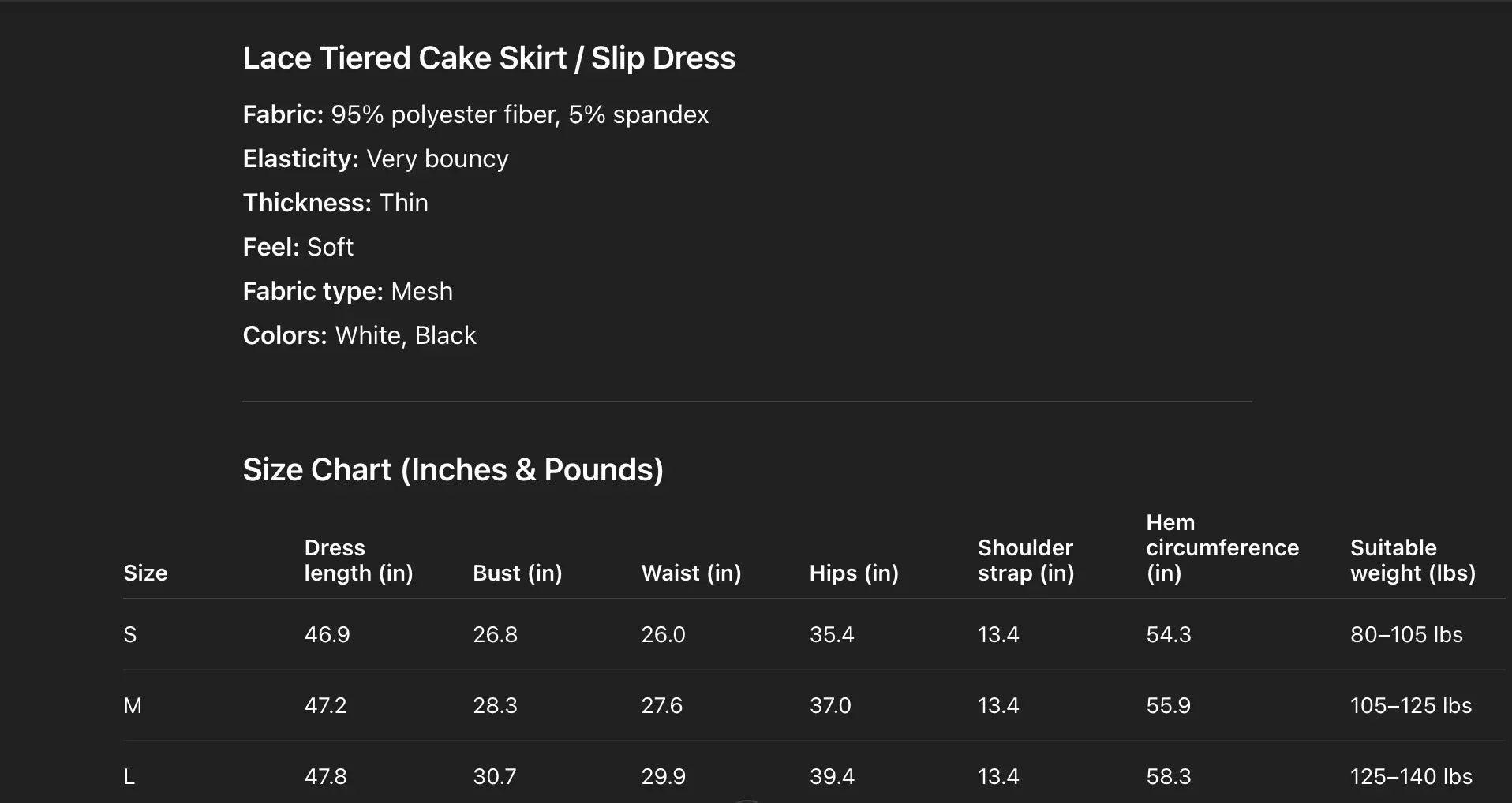The height and width of the screenshot is (803, 1512).
Task: Click the "Lace Tiered Cake Skirt / Slip Dress" heading
Action: click(x=488, y=58)
